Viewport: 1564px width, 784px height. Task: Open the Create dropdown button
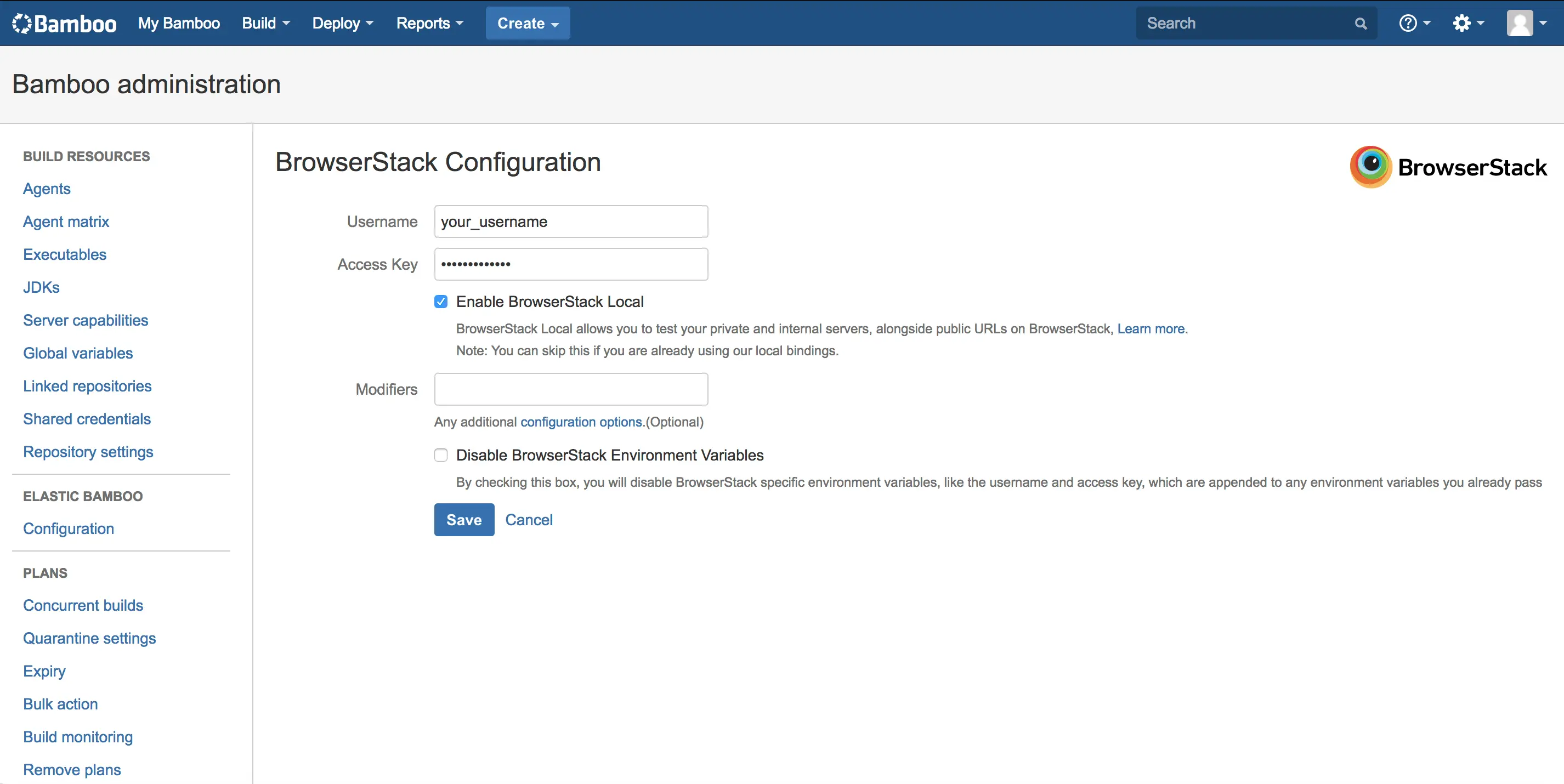pos(527,23)
